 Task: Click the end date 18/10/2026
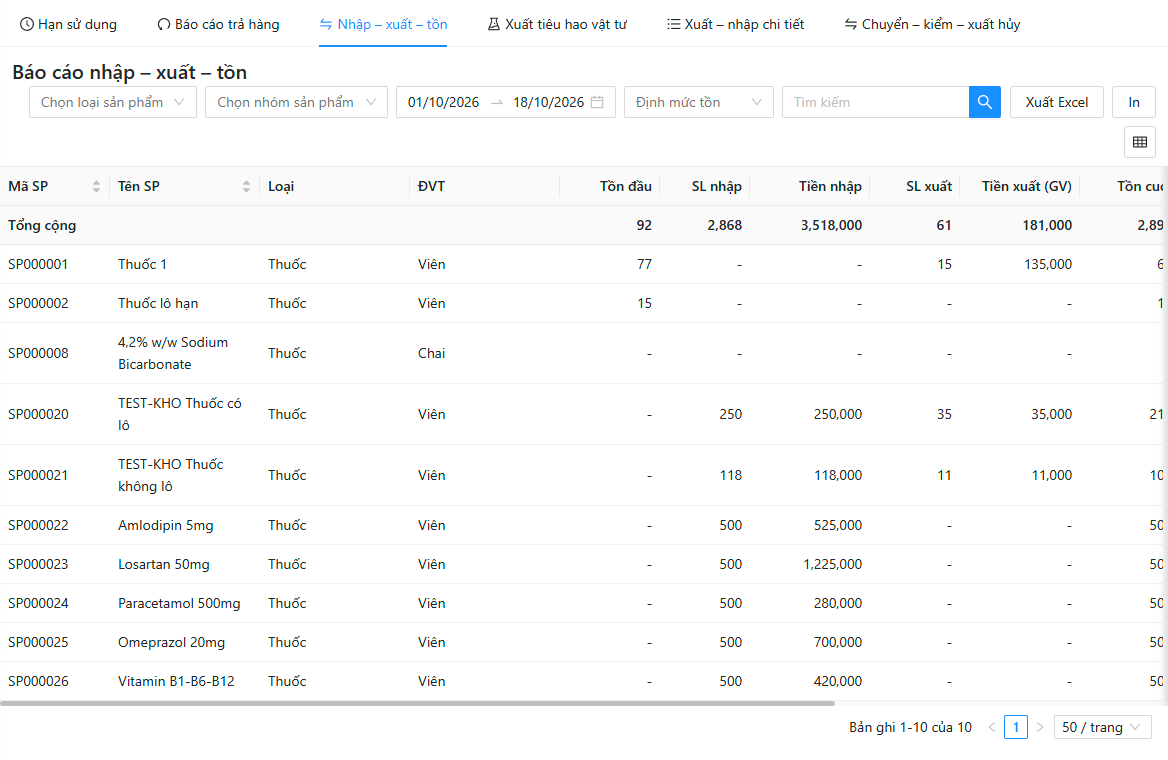coord(548,102)
